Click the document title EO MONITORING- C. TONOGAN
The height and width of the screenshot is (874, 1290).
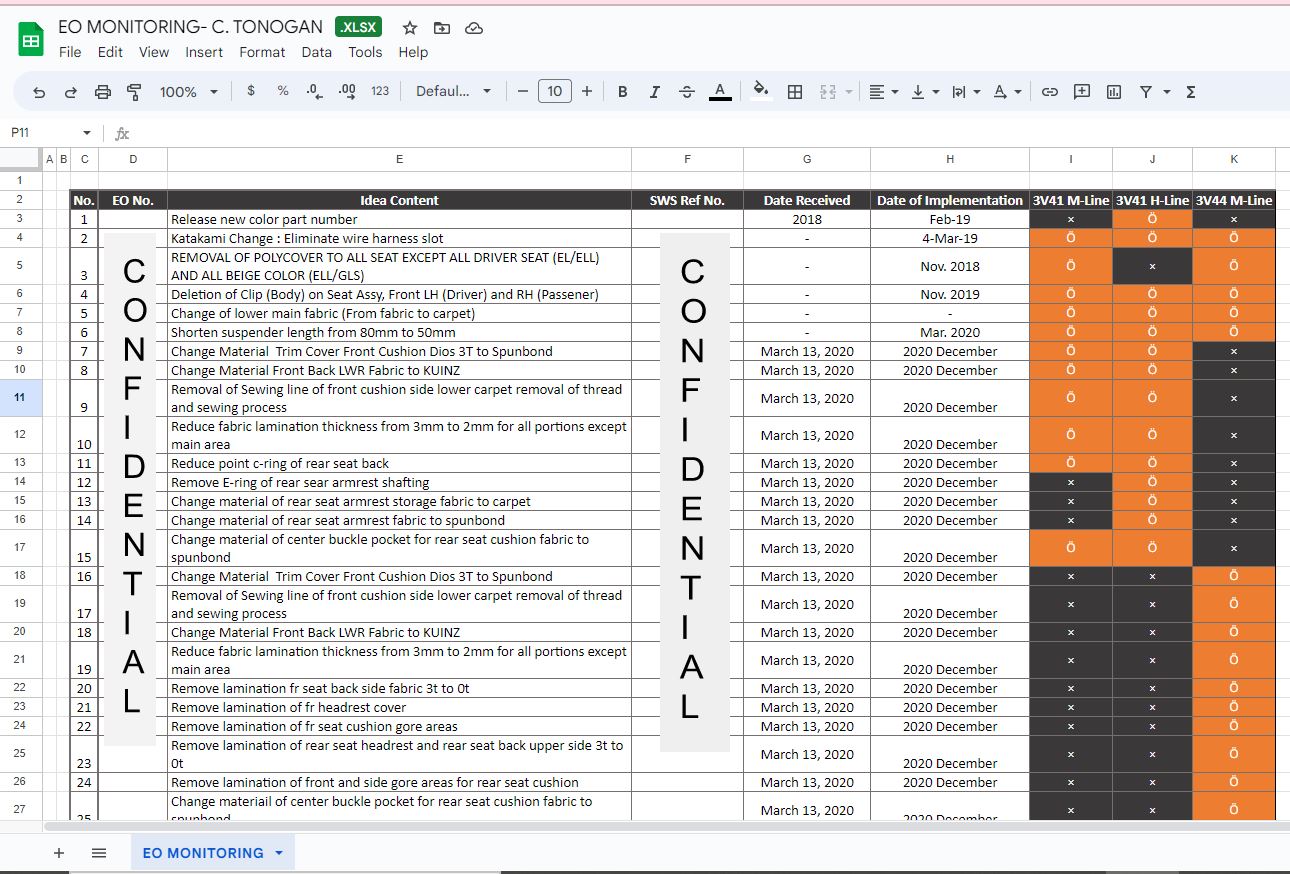tap(190, 27)
